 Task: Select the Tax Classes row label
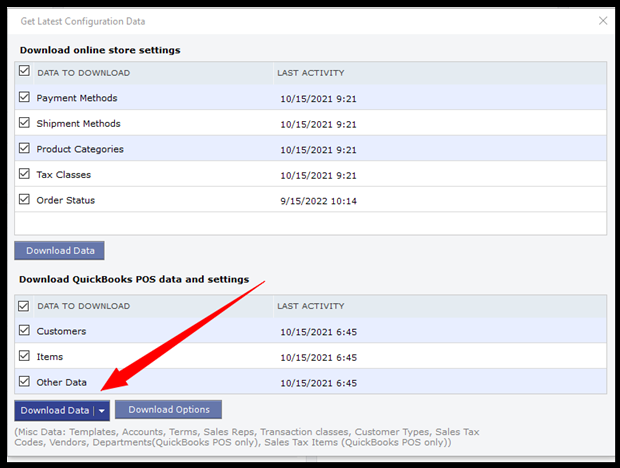[64, 175]
